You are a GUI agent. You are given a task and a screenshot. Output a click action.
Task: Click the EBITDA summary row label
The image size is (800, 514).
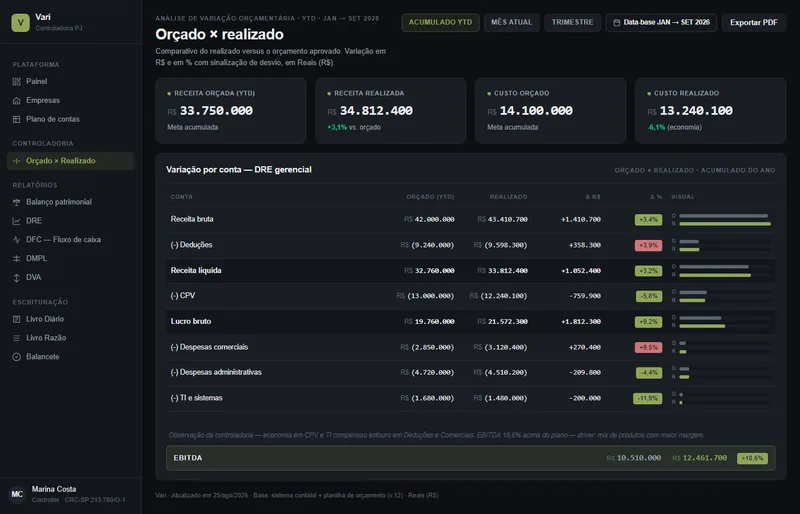pos(188,458)
